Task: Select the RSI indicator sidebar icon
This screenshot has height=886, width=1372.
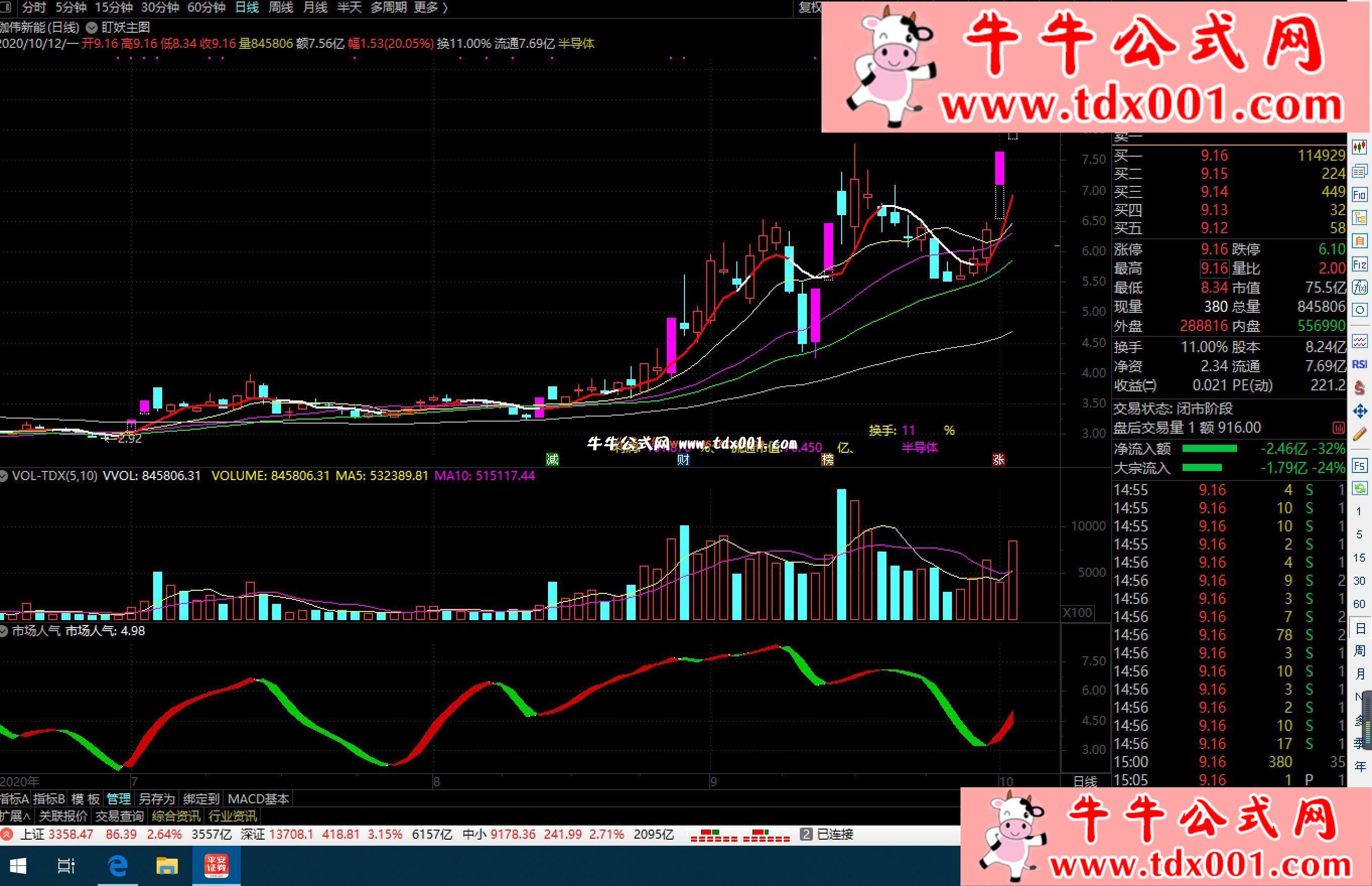Action: coord(1359,364)
